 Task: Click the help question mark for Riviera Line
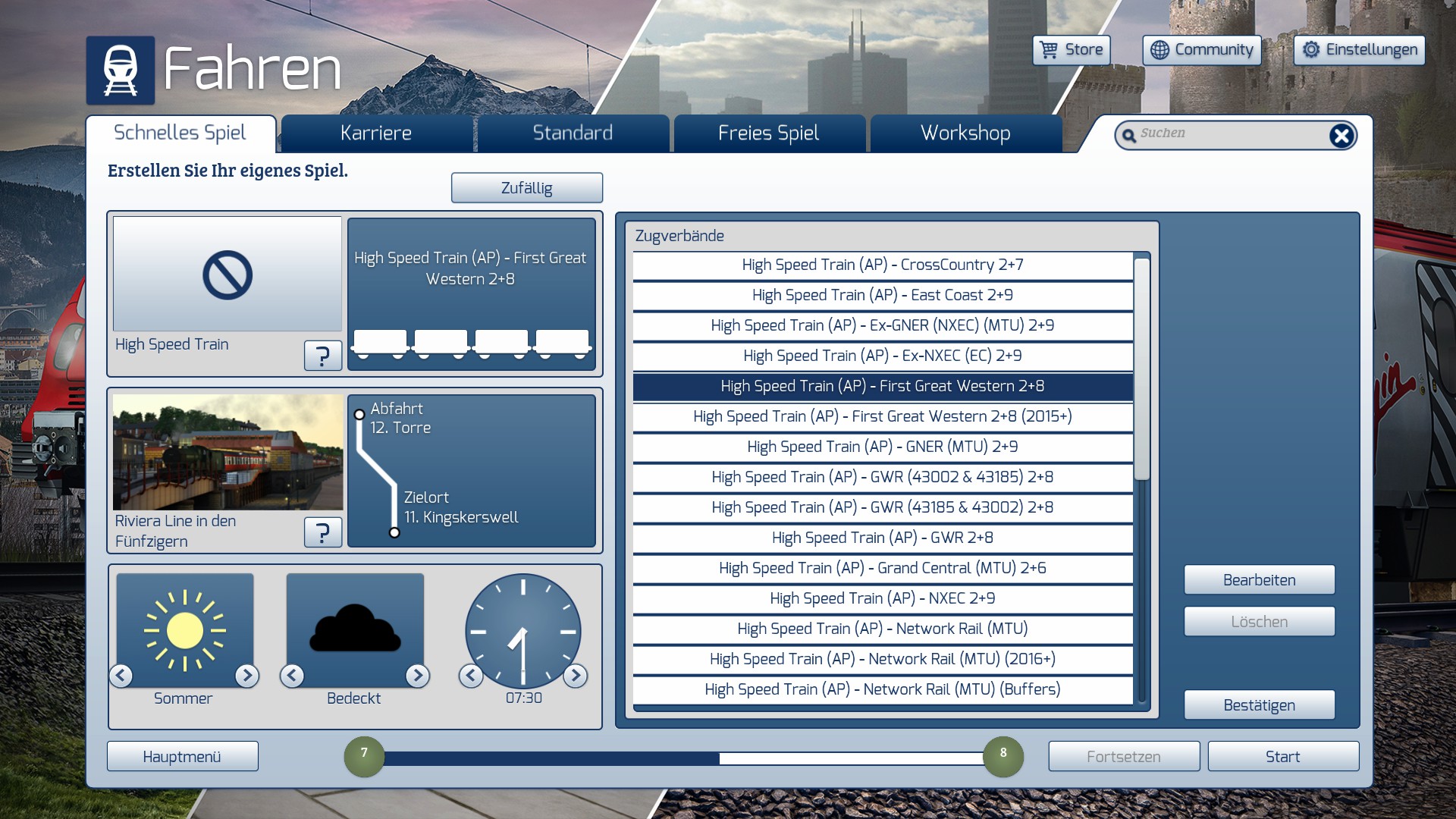pyautogui.click(x=323, y=532)
